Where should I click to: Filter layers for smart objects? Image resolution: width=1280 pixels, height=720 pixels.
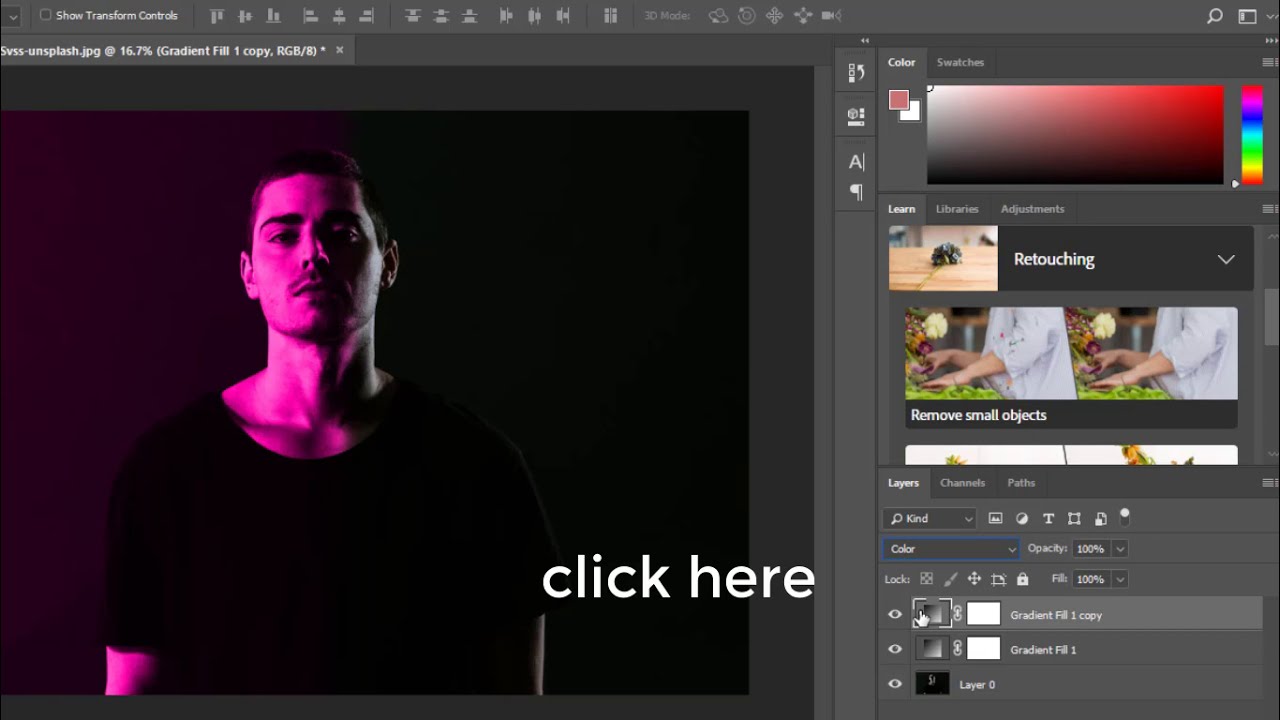tap(1101, 518)
